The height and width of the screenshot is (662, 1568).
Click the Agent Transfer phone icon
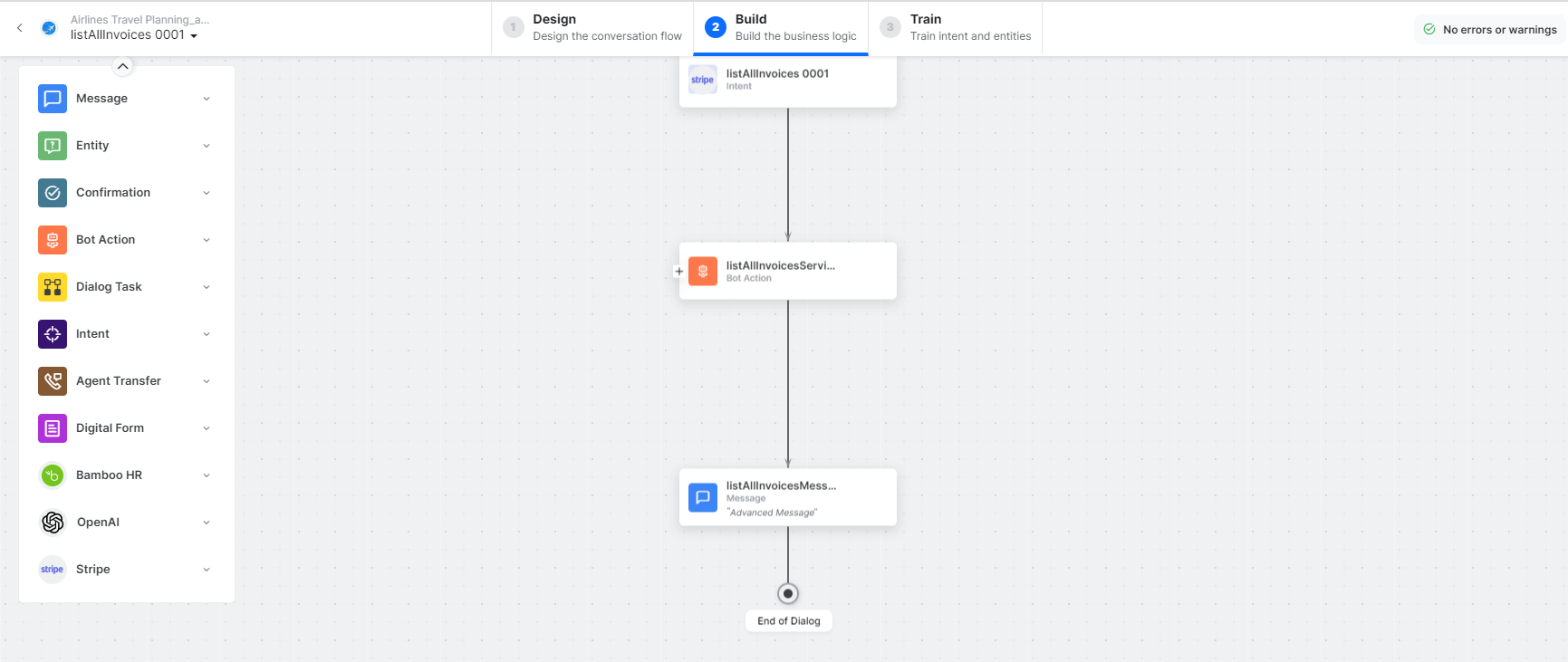[53, 381]
